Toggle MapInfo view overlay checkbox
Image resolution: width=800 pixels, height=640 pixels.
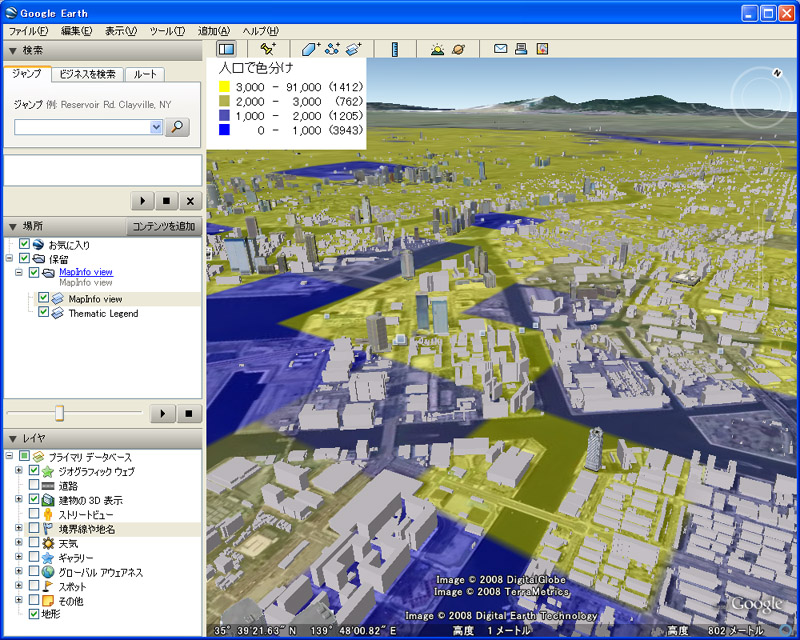point(43,297)
